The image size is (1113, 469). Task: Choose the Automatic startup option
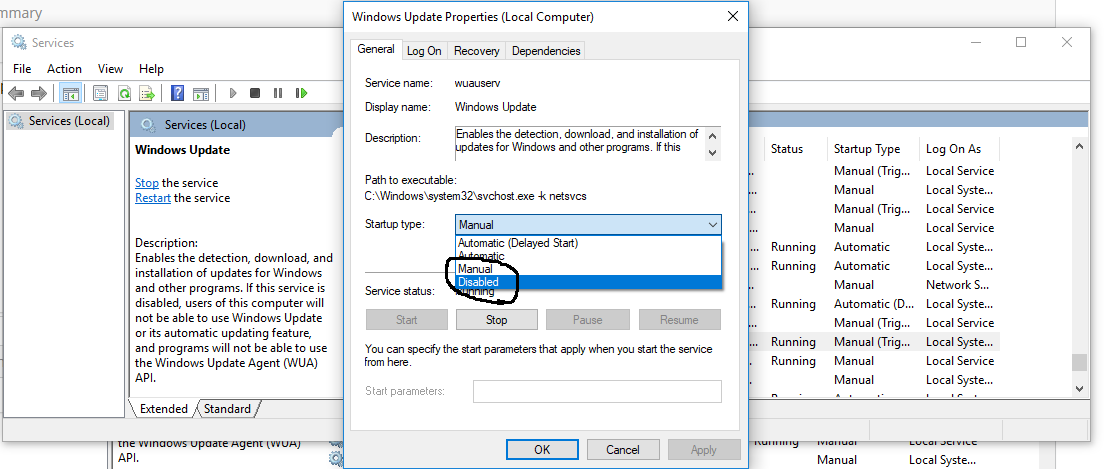click(x=588, y=256)
